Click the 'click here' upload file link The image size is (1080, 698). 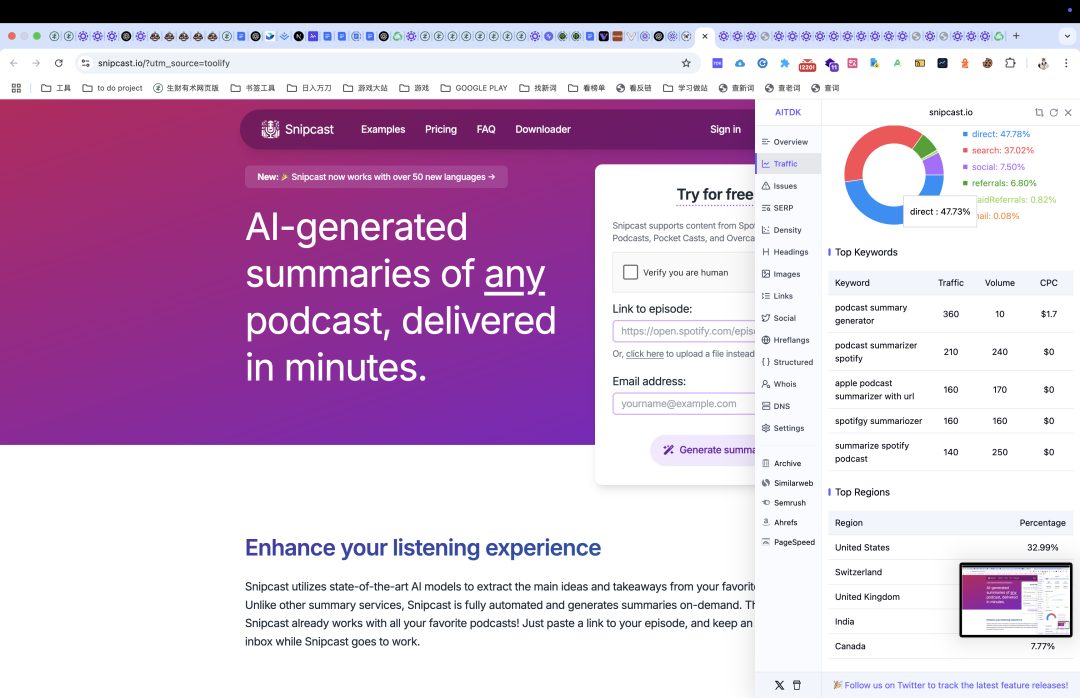tap(645, 354)
